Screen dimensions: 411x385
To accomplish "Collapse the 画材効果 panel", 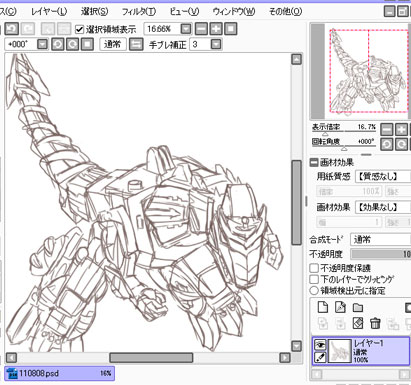I will coord(314,162).
